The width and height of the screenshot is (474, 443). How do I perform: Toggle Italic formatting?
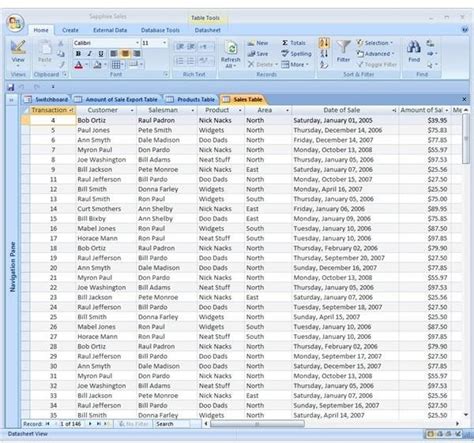coord(89,54)
